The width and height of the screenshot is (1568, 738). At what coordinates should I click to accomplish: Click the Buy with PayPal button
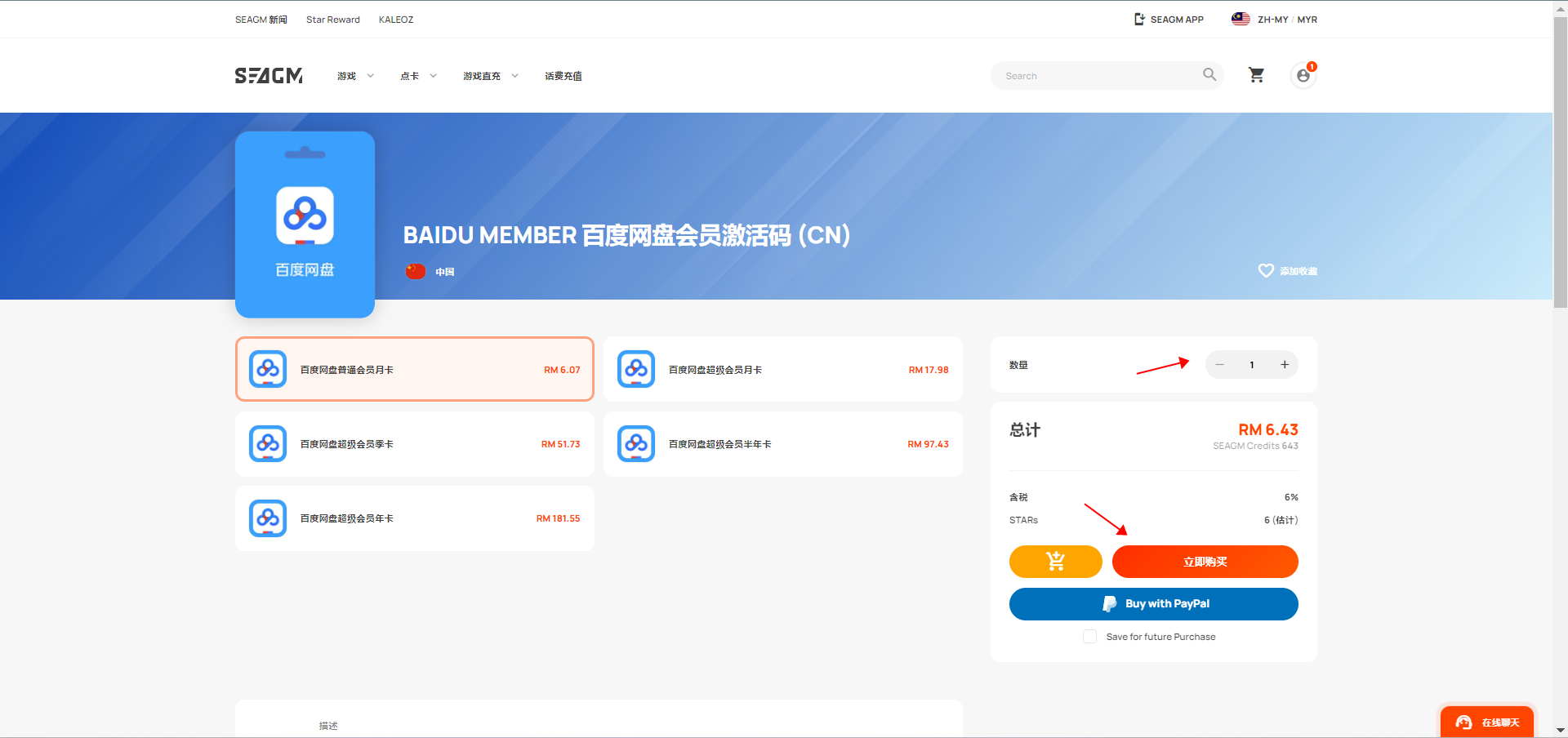pos(1154,604)
